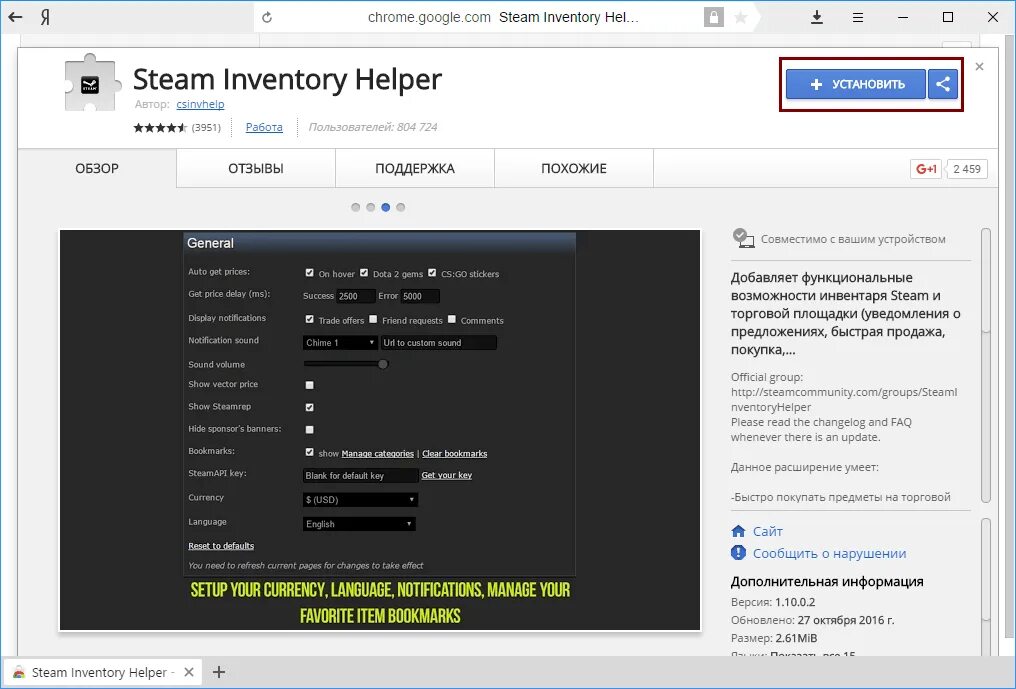Open the English language dropdown
This screenshot has width=1016, height=689.
pos(359,524)
